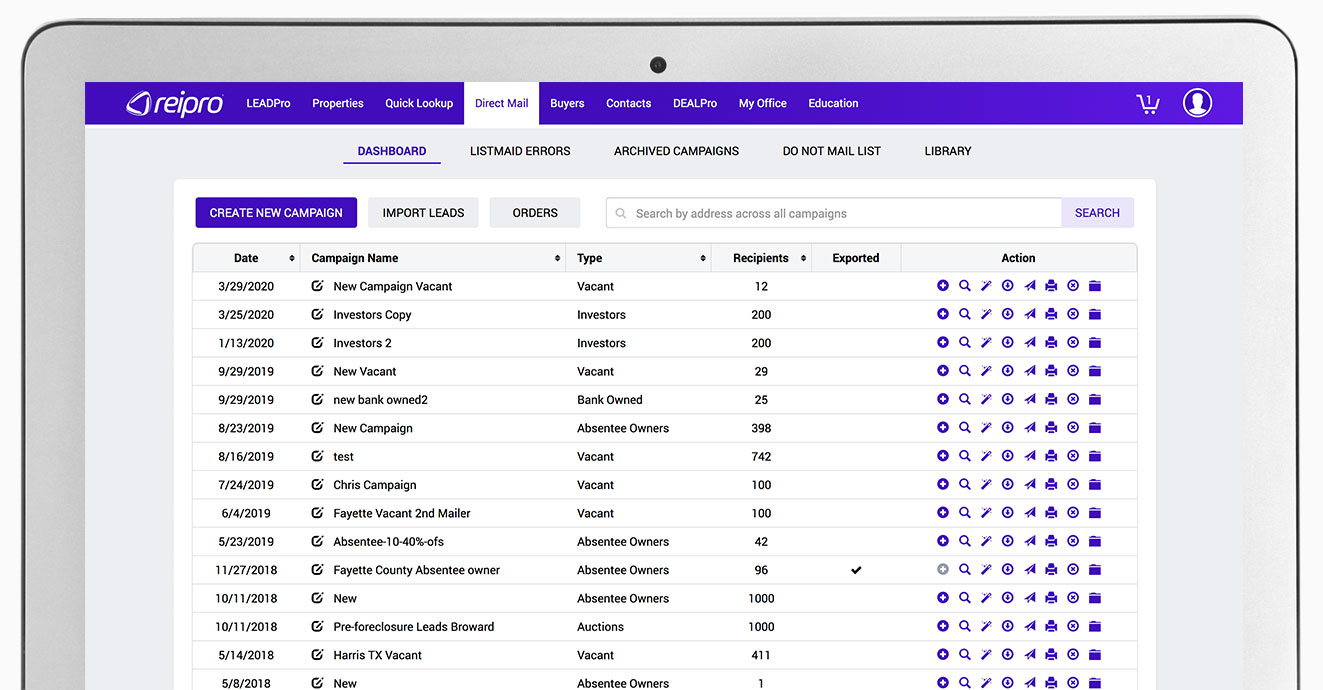Click the Import Leads button
This screenshot has height=690, width=1323.
pos(423,213)
